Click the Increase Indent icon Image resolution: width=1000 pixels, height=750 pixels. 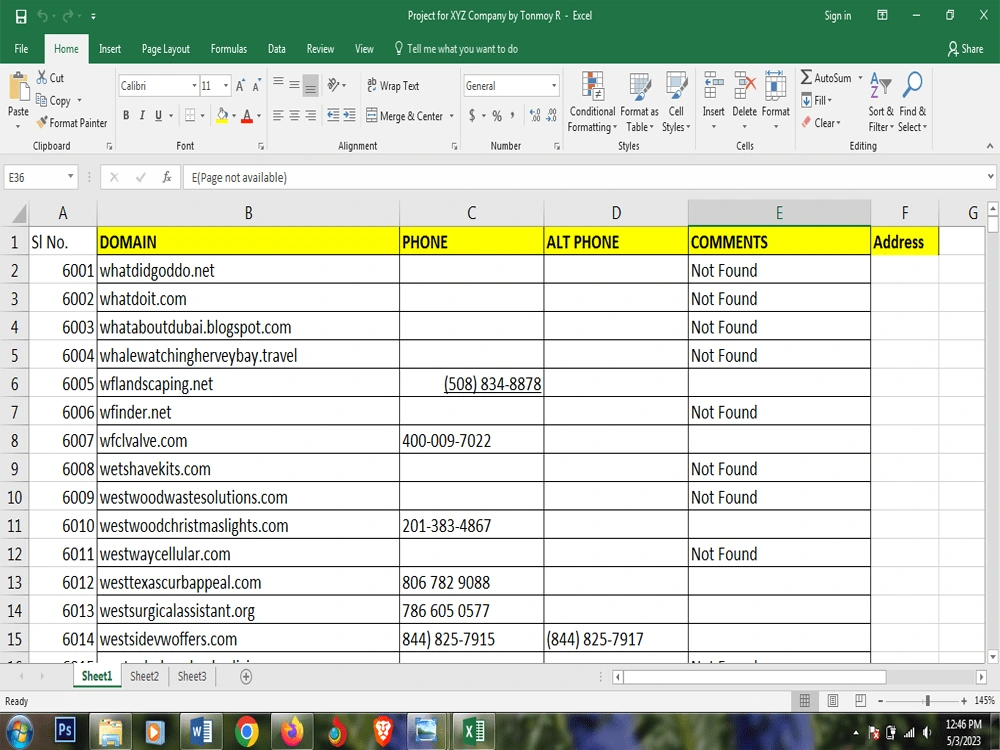pos(349,115)
